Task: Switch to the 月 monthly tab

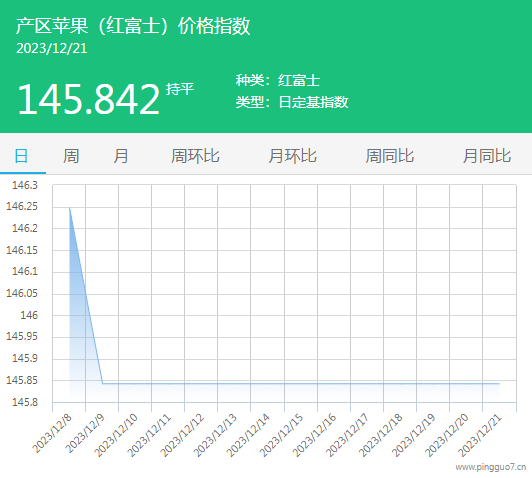Action: click(x=121, y=156)
